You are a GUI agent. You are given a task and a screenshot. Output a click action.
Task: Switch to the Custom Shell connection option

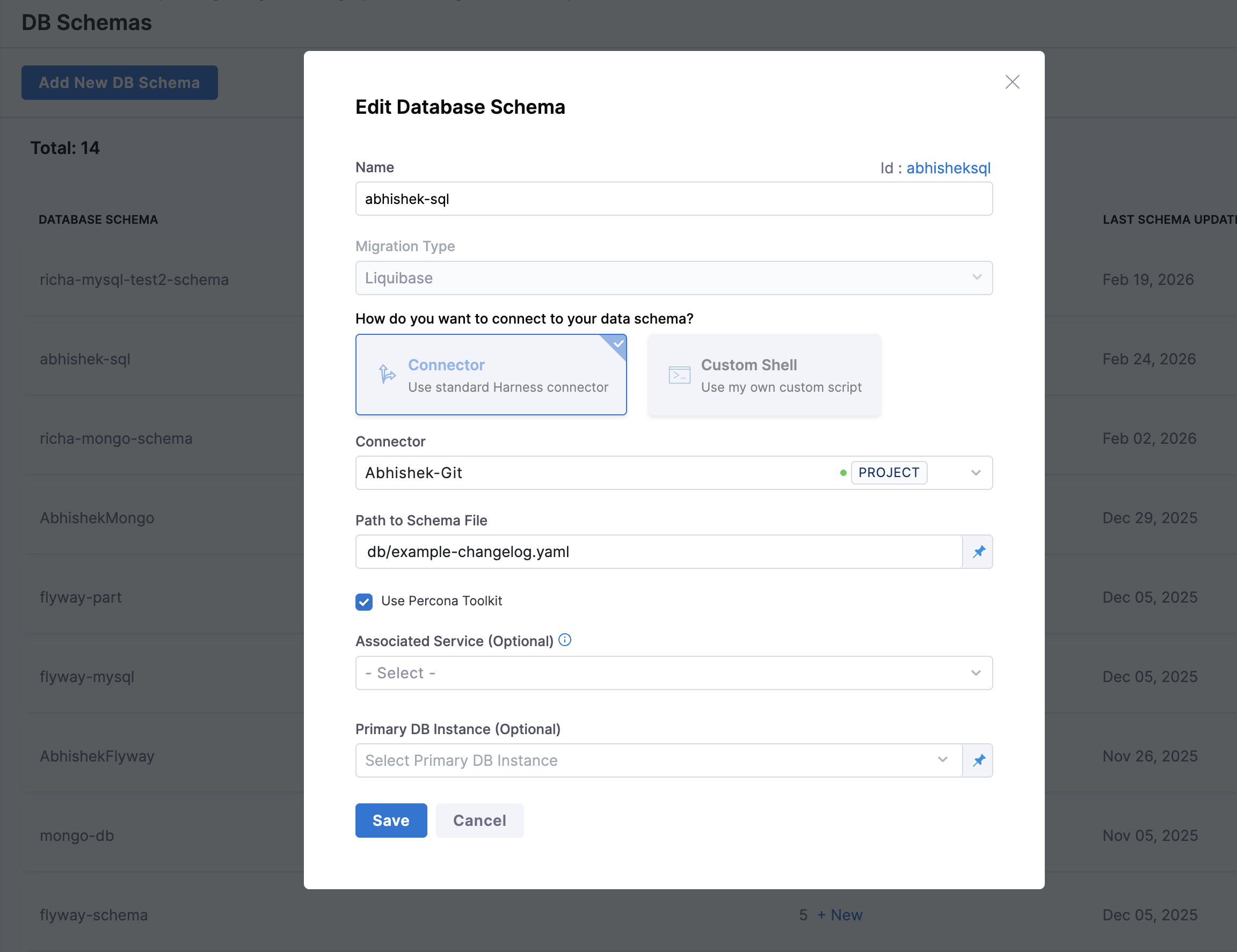pos(763,375)
